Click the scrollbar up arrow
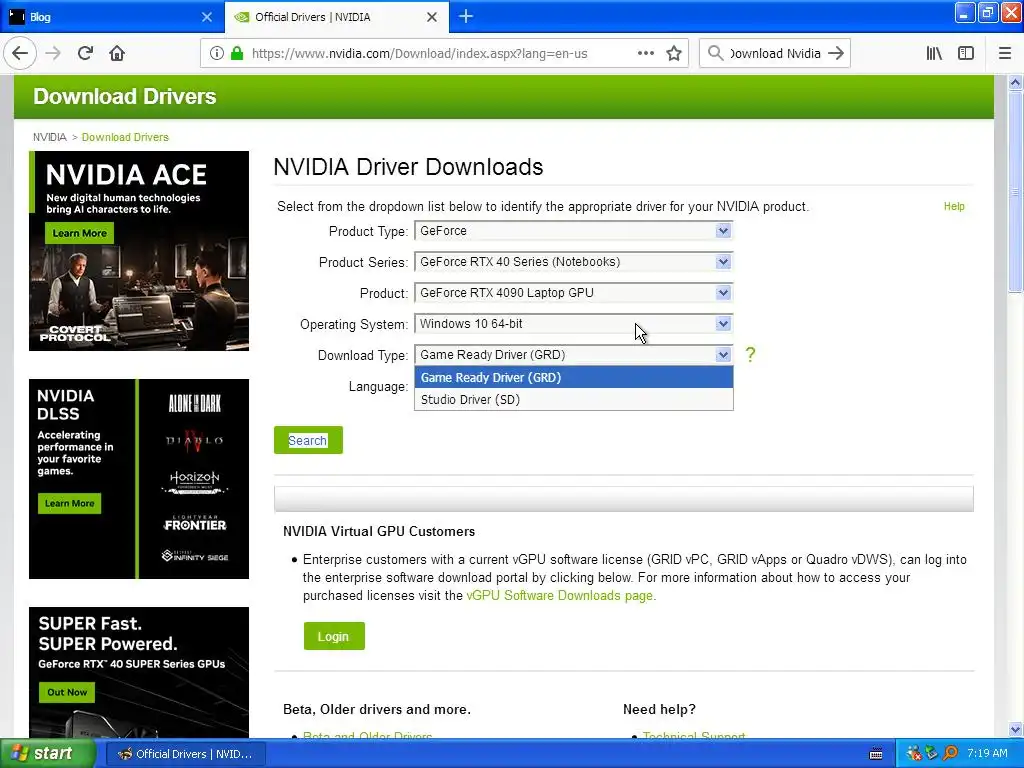Screen dimensions: 1024x768 tap(1015, 82)
